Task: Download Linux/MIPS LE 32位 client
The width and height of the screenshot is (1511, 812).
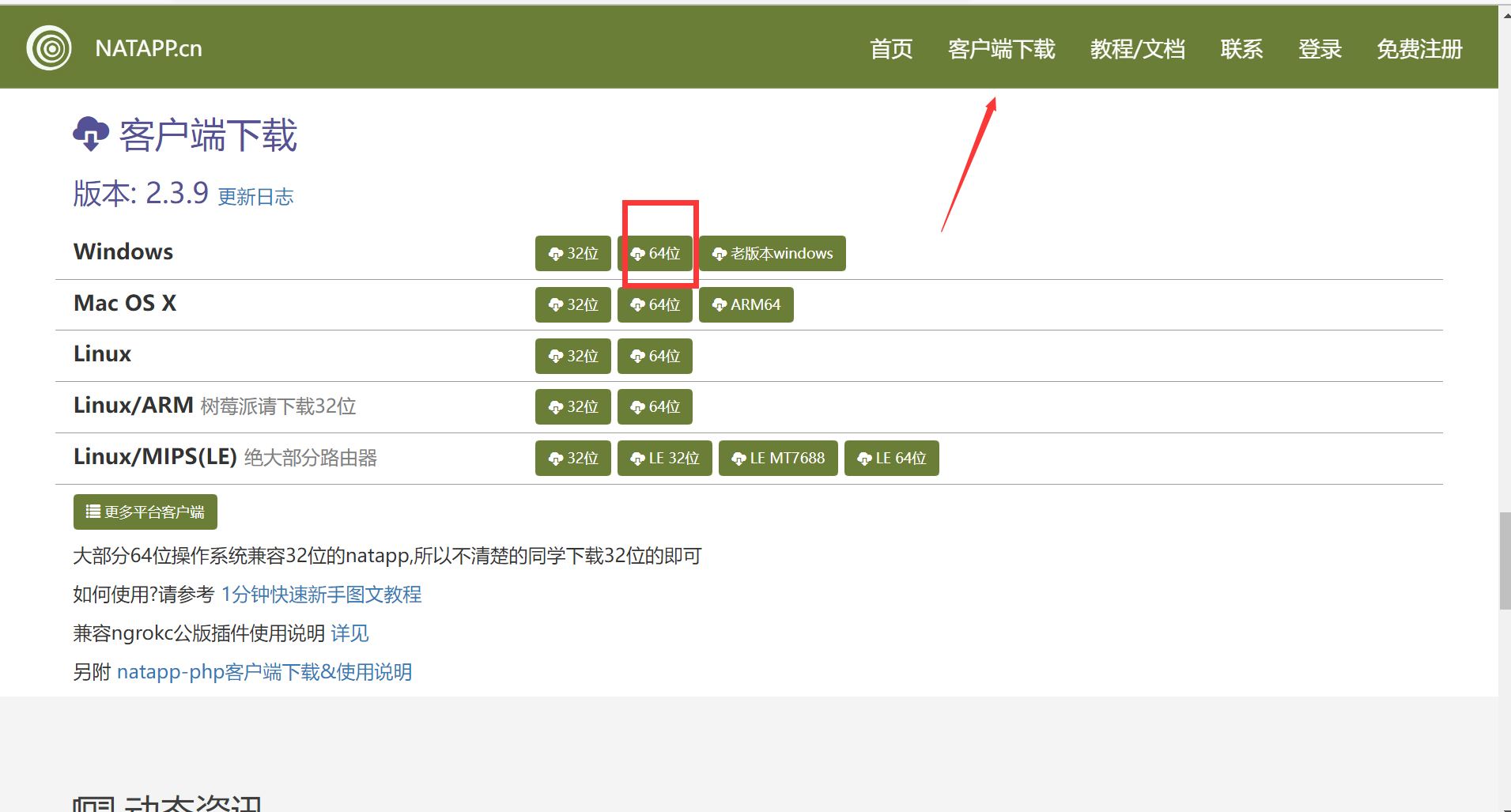Action: 665,458
